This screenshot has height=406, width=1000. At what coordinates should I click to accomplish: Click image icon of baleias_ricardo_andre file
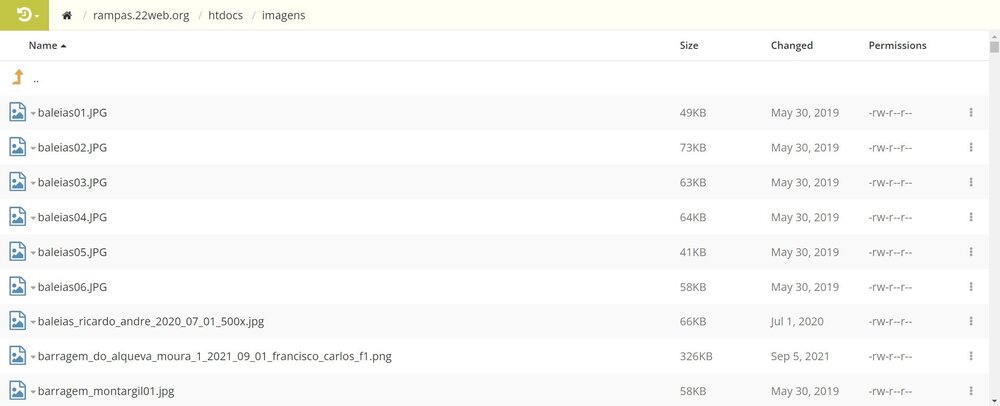click(x=18, y=321)
